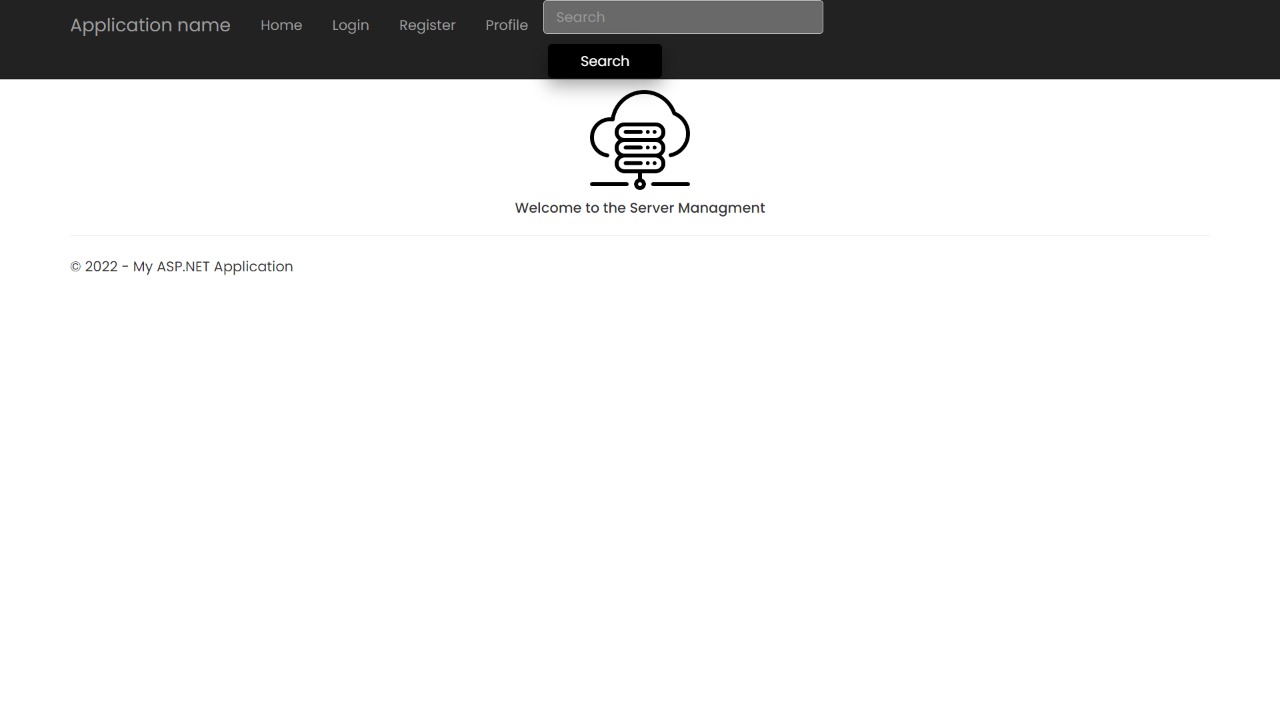Click the word Server in the welcome message
The height and width of the screenshot is (720, 1280).
[652, 208]
